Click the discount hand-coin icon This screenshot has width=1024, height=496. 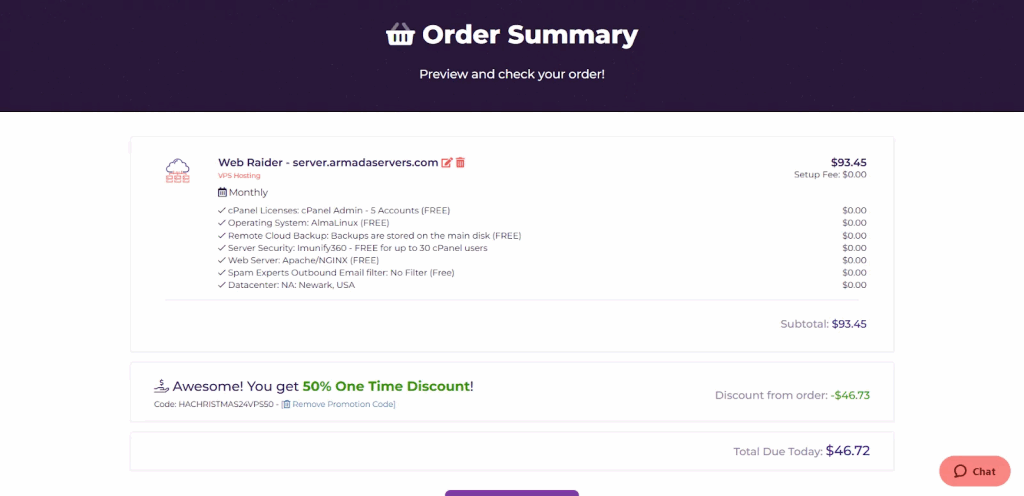pos(161,386)
